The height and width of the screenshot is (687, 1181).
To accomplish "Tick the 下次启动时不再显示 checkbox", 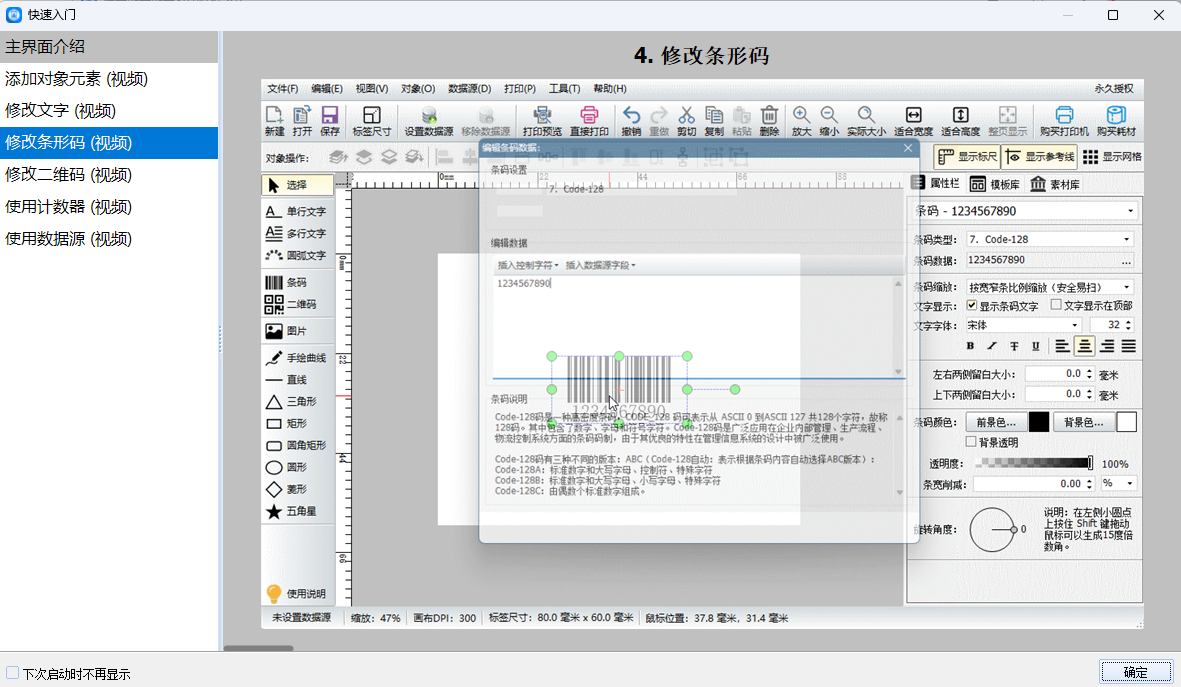I will coord(13,673).
